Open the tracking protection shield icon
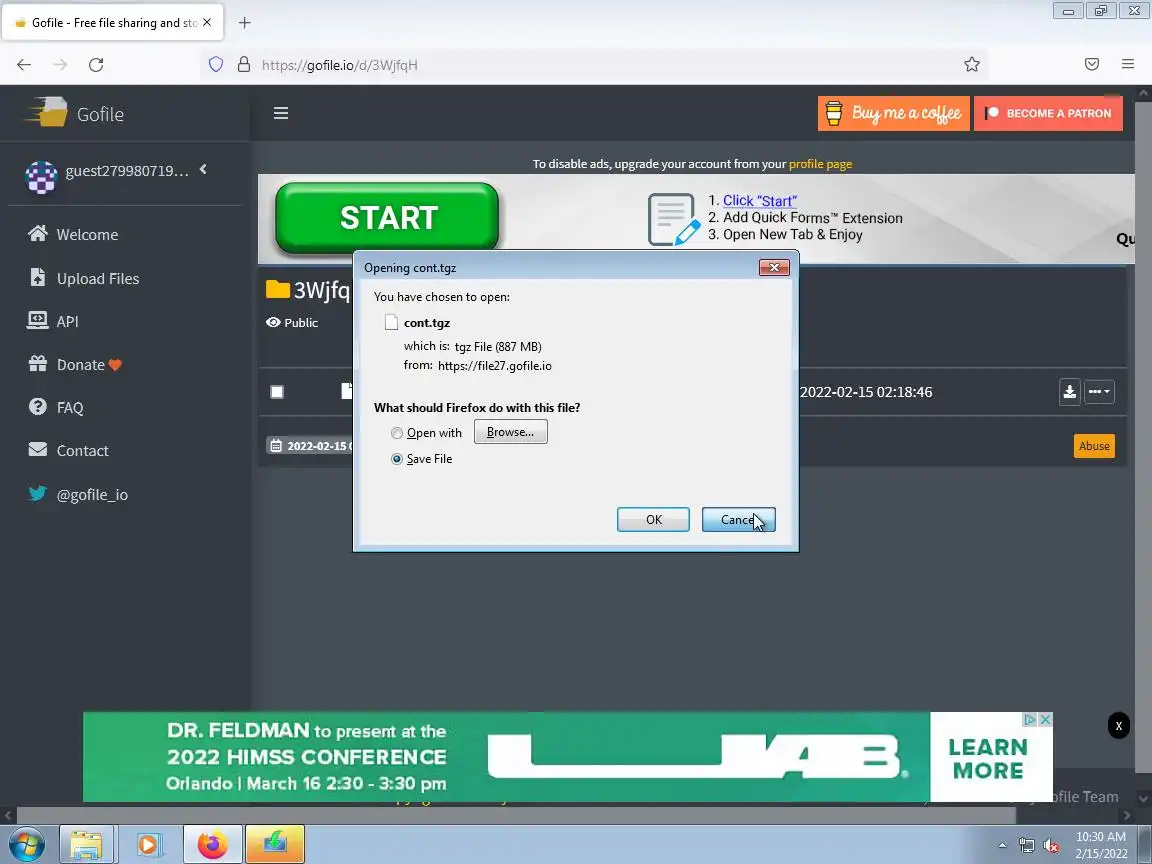This screenshot has width=1152, height=864. pyautogui.click(x=216, y=65)
